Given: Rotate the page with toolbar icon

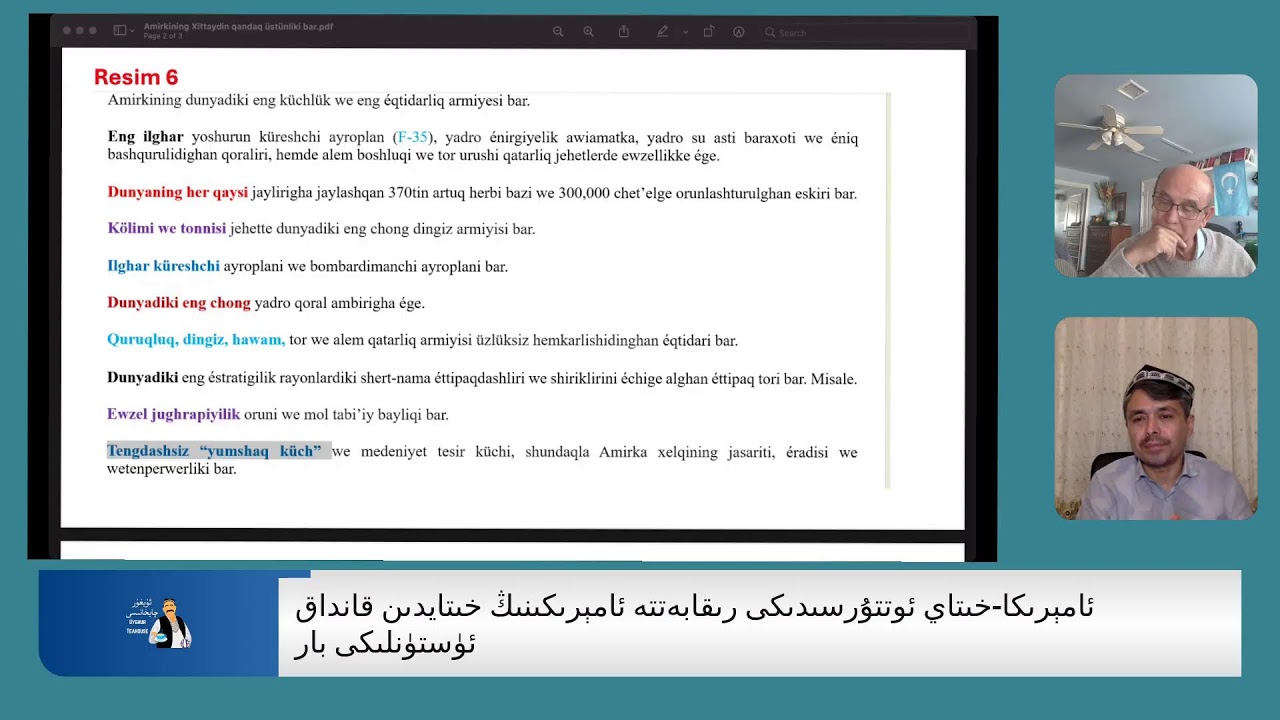Looking at the screenshot, I should 709,32.
